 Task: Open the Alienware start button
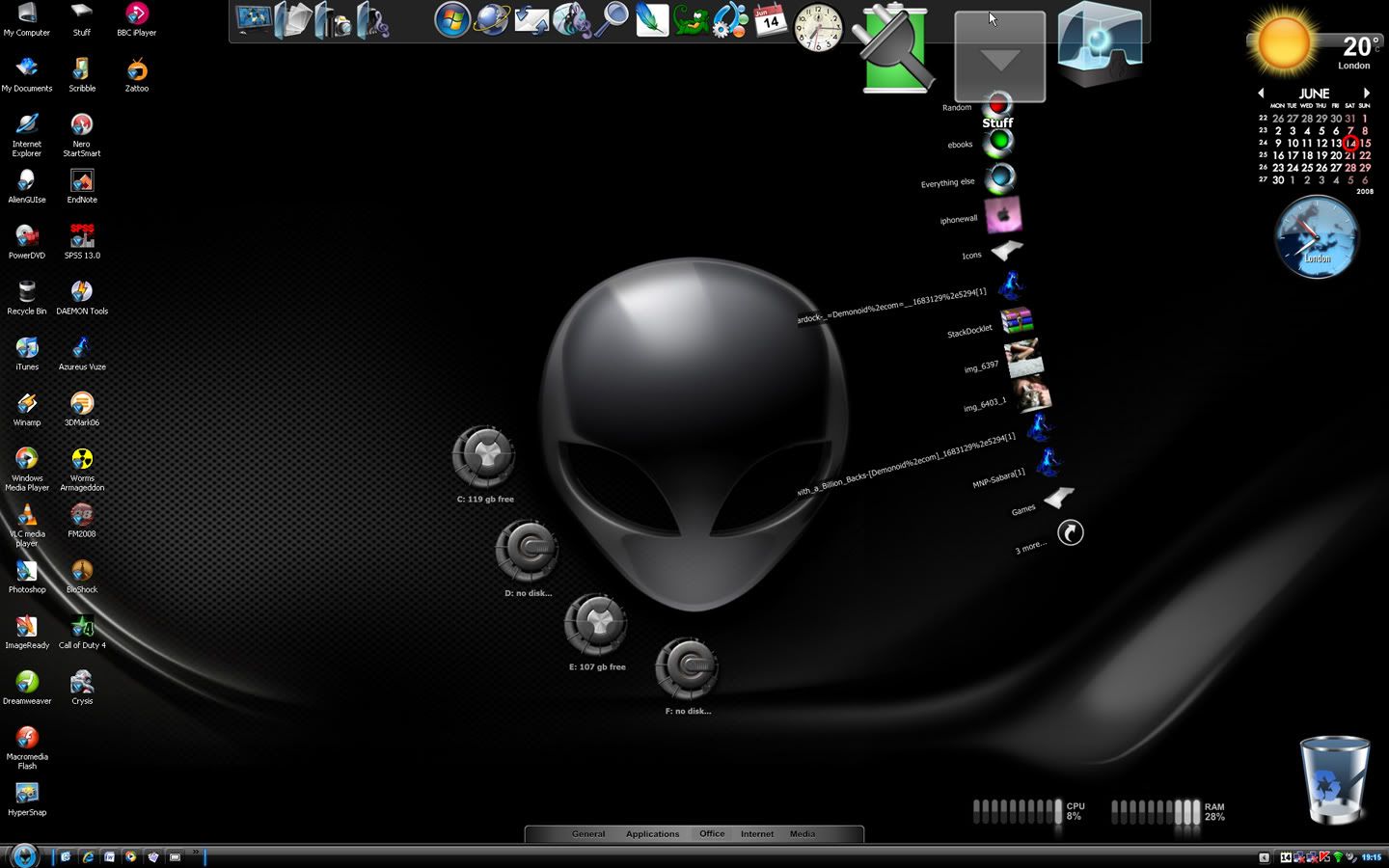[x=24, y=854]
